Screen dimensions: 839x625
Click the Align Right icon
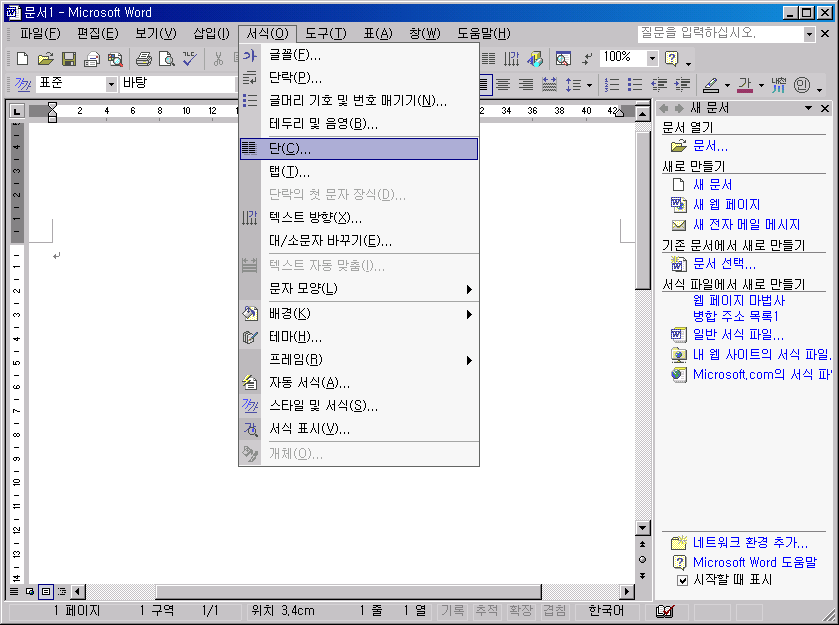click(526, 85)
